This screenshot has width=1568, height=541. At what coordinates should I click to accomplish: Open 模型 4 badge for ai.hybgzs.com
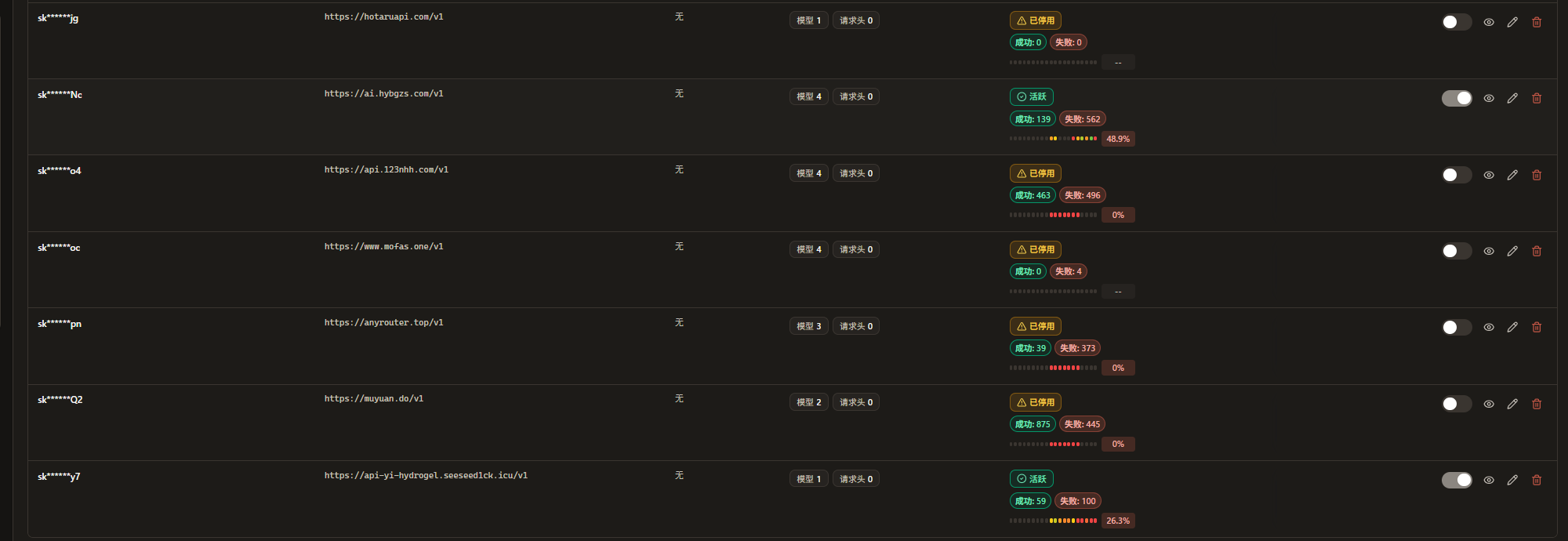808,96
